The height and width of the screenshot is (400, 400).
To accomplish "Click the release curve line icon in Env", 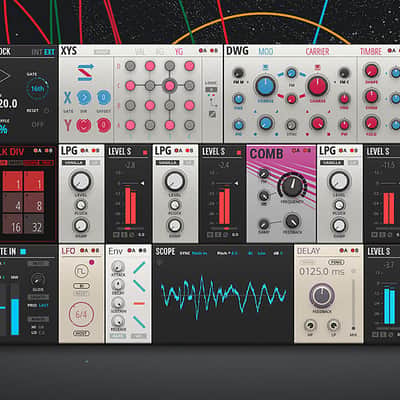I will click(139, 321).
